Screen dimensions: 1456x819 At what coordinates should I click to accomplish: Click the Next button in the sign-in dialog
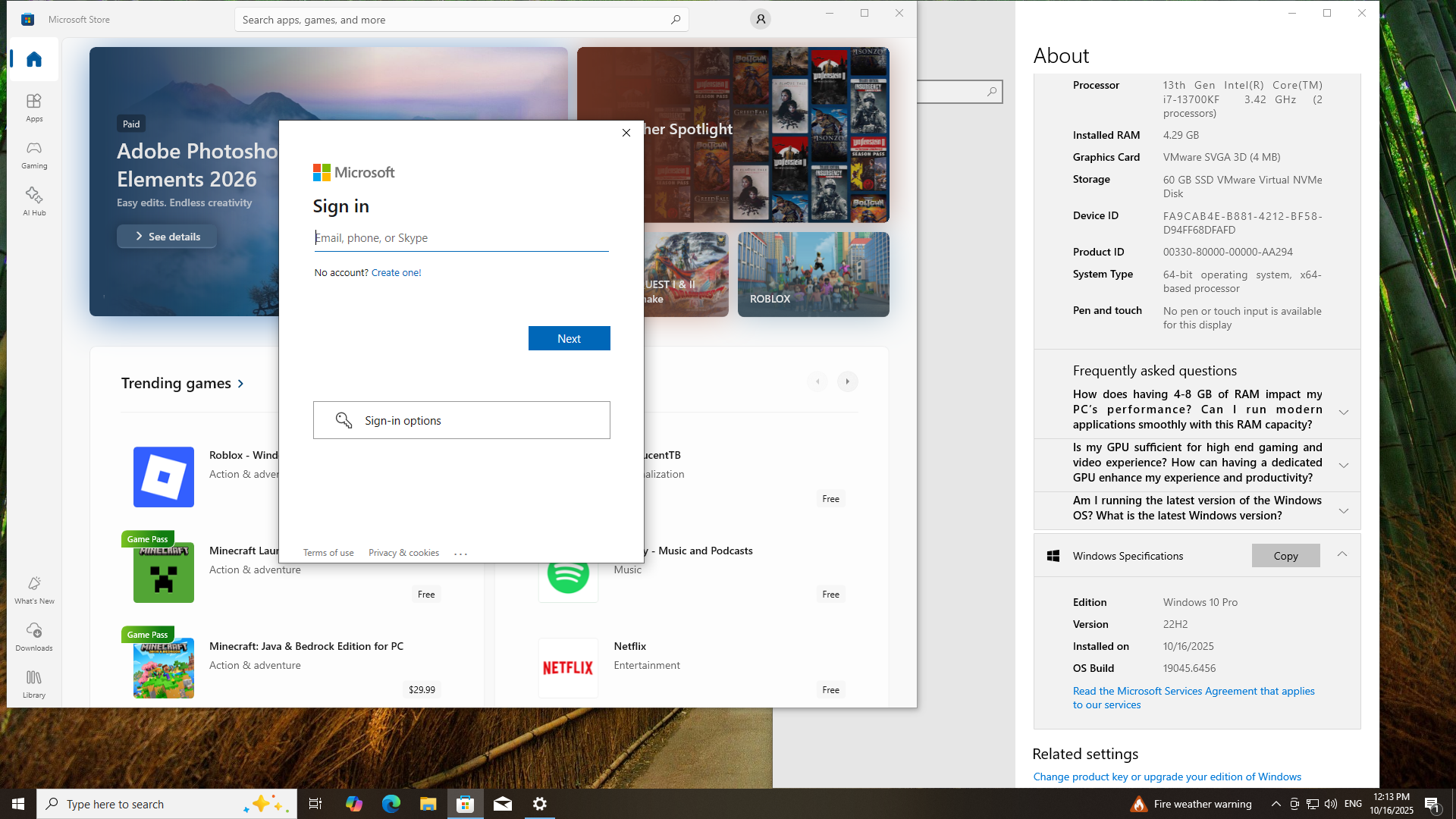569,338
